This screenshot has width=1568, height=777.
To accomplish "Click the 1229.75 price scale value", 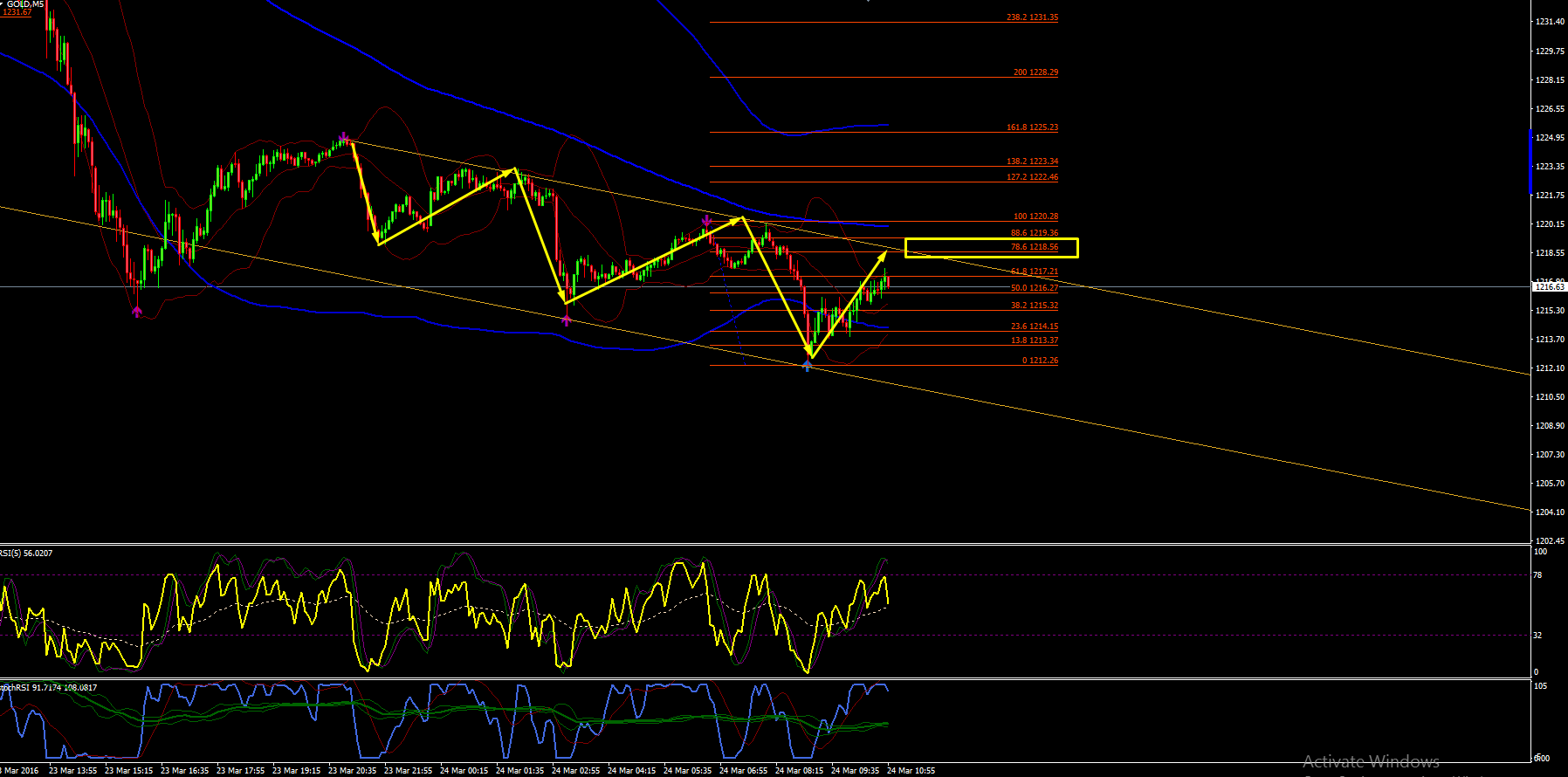I will 1550,52.
